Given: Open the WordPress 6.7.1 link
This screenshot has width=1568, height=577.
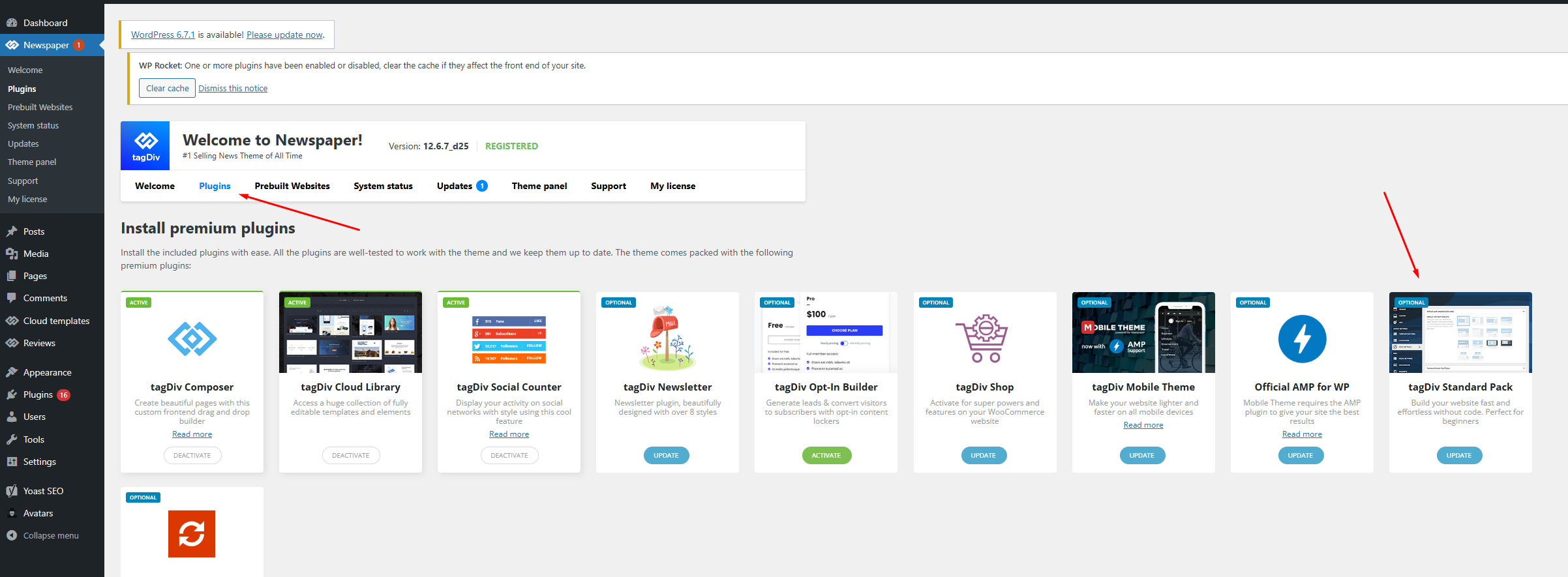Looking at the screenshot, I should pos(163,35).
